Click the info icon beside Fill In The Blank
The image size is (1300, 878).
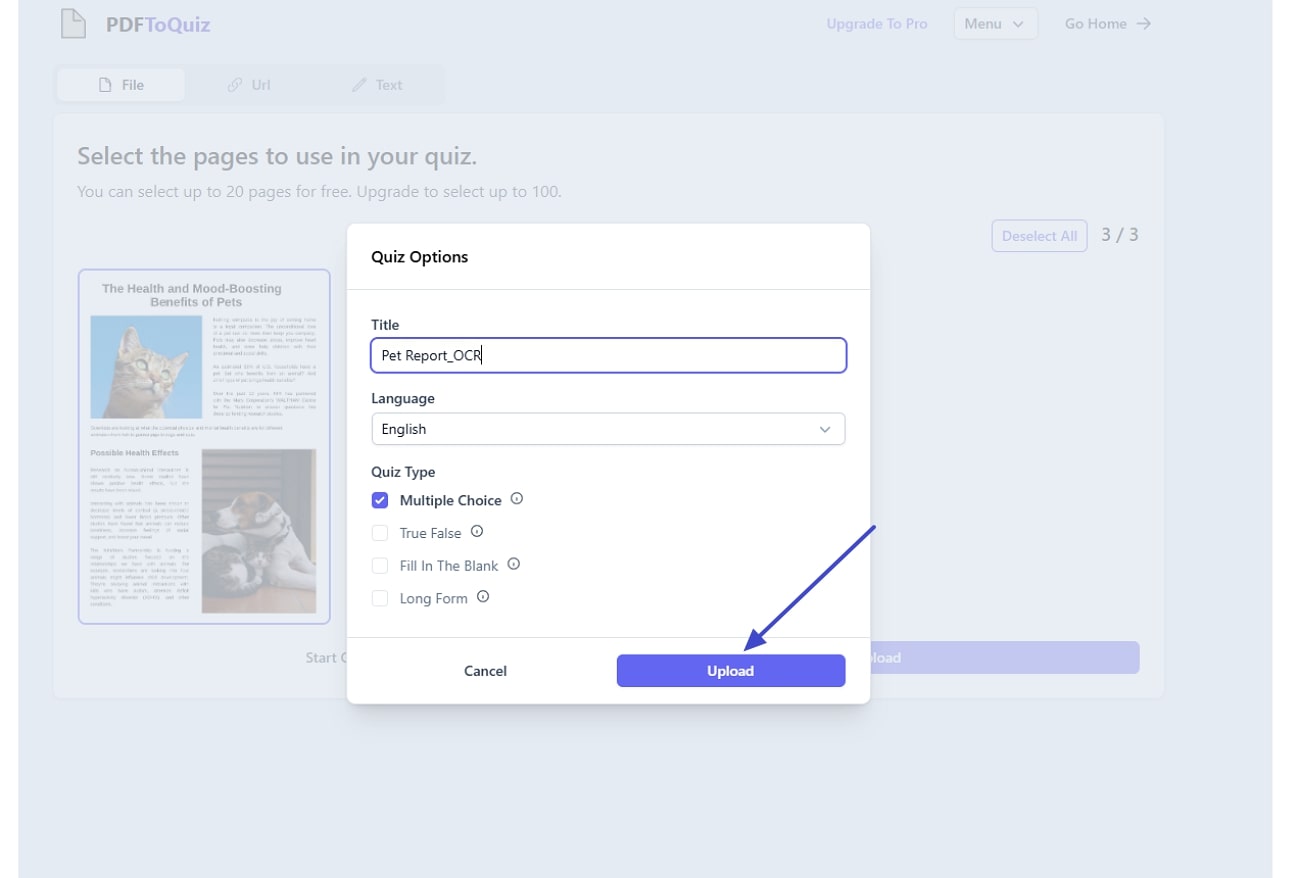coord(514,565)
